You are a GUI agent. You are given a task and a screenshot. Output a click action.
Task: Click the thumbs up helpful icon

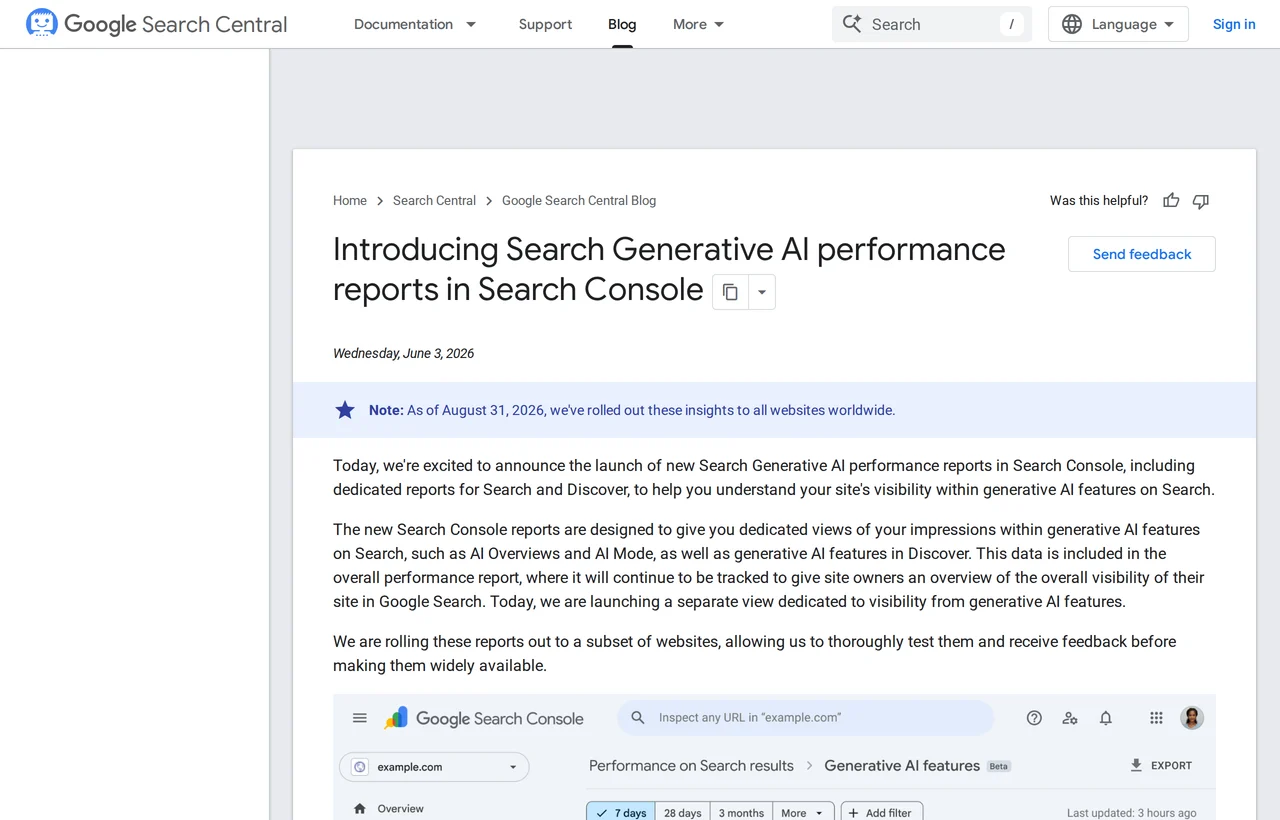coord(1171,201)
